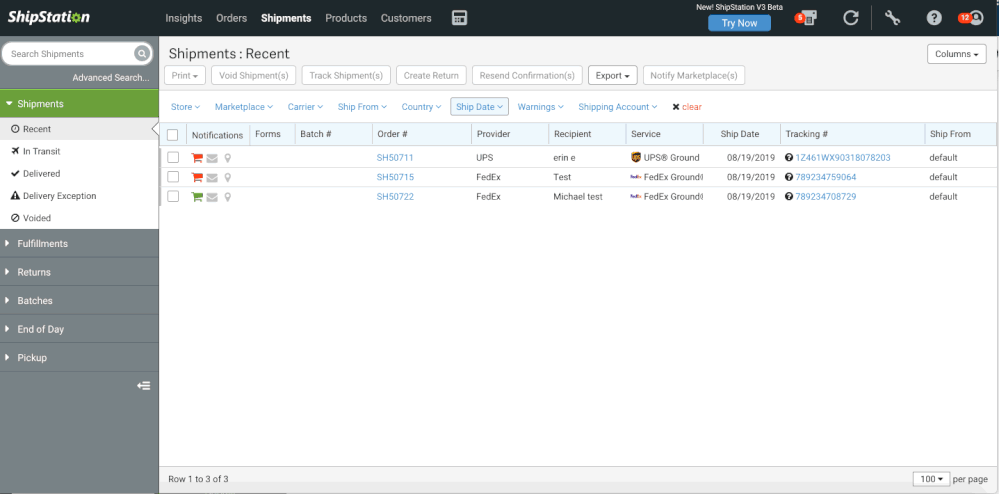Open the user account icon with 12 badge

[972, 18]
